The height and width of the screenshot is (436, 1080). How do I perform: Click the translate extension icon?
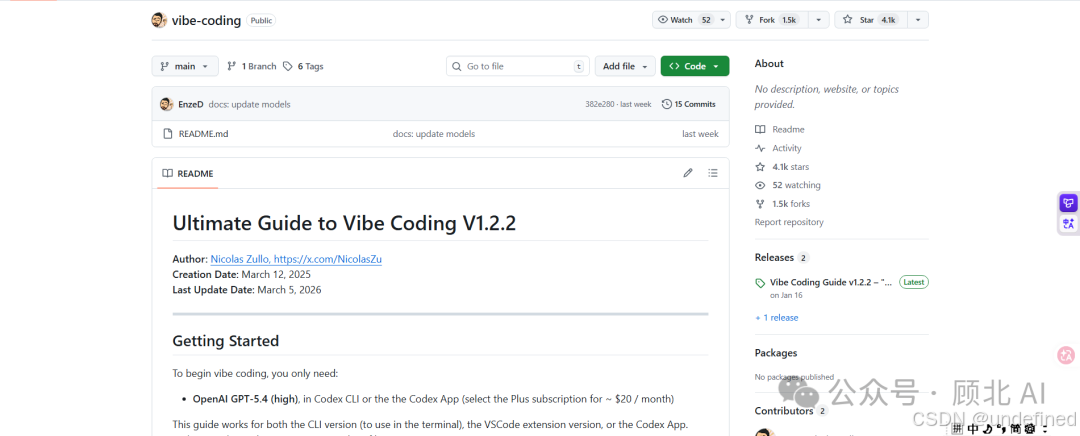pyautogui.click(x=1068, y=223)
